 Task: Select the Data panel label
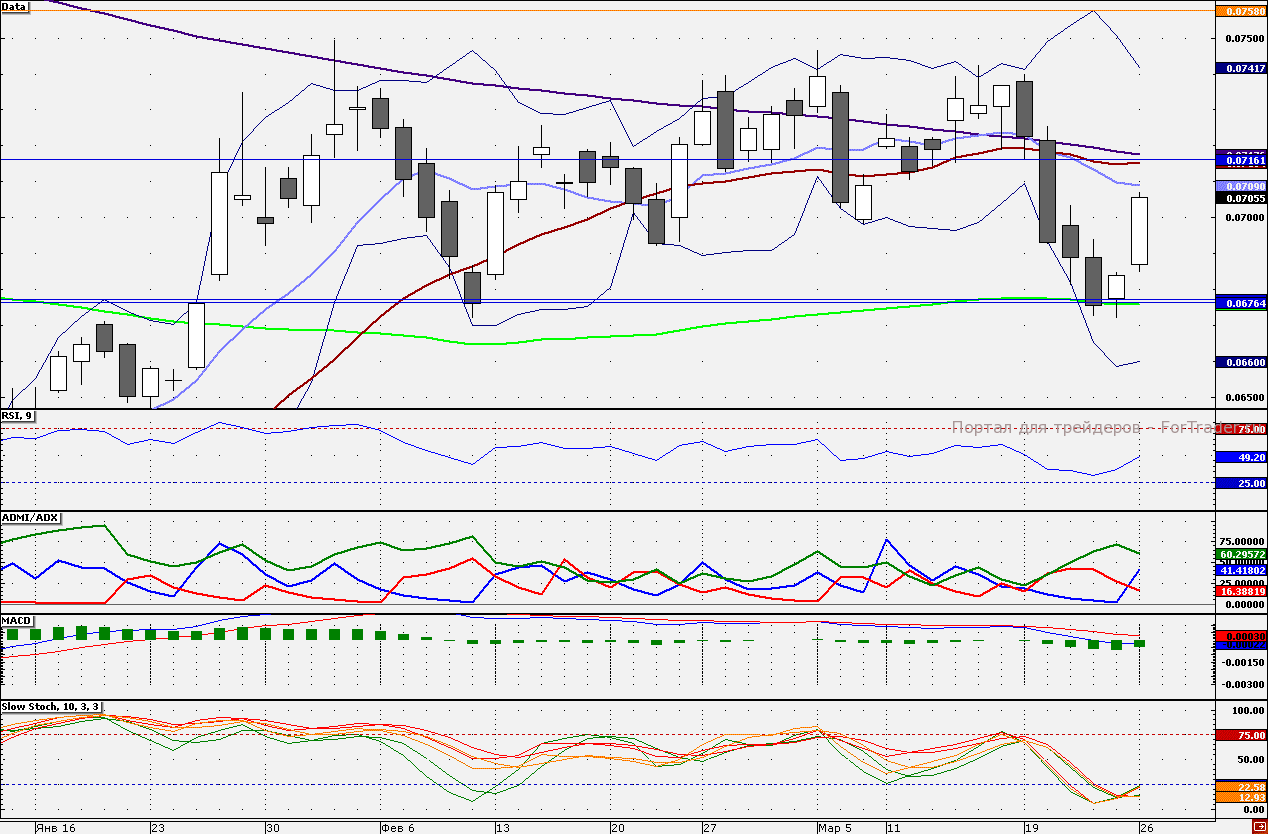click(x=15, y=7)
